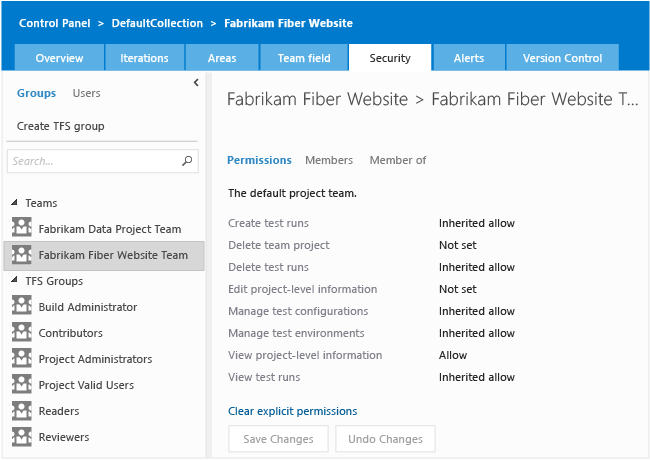This screenshot has height=460, width=650.
Task: Collapse the left groups pane with the chevron
Action: coord(196,82)
